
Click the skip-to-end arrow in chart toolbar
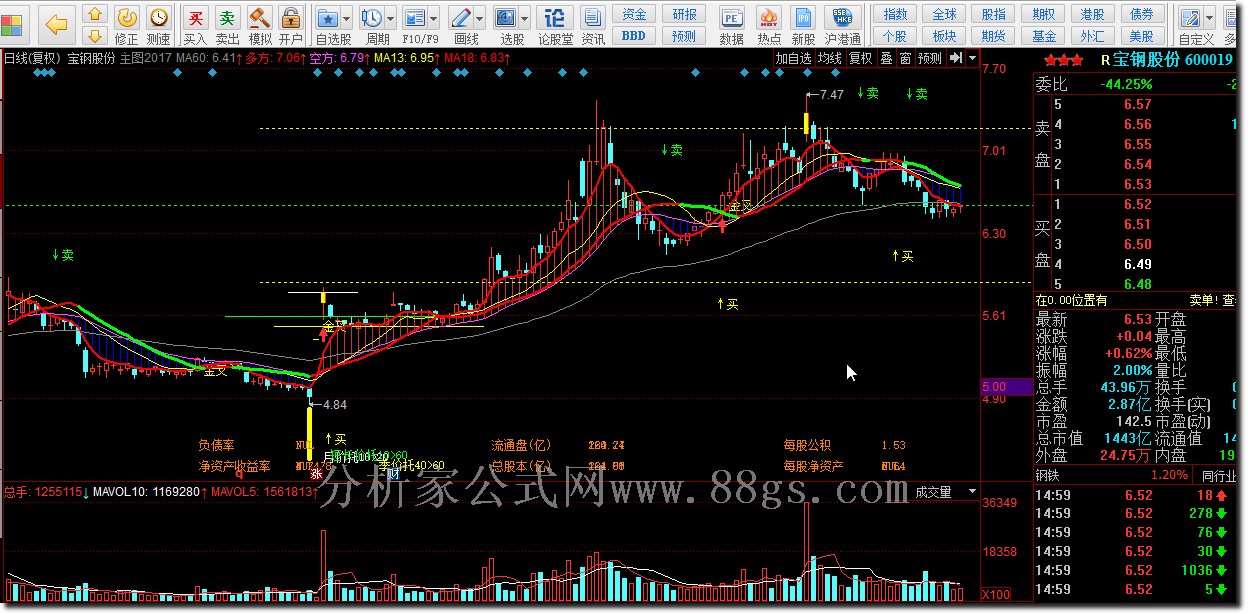[957, 58]
